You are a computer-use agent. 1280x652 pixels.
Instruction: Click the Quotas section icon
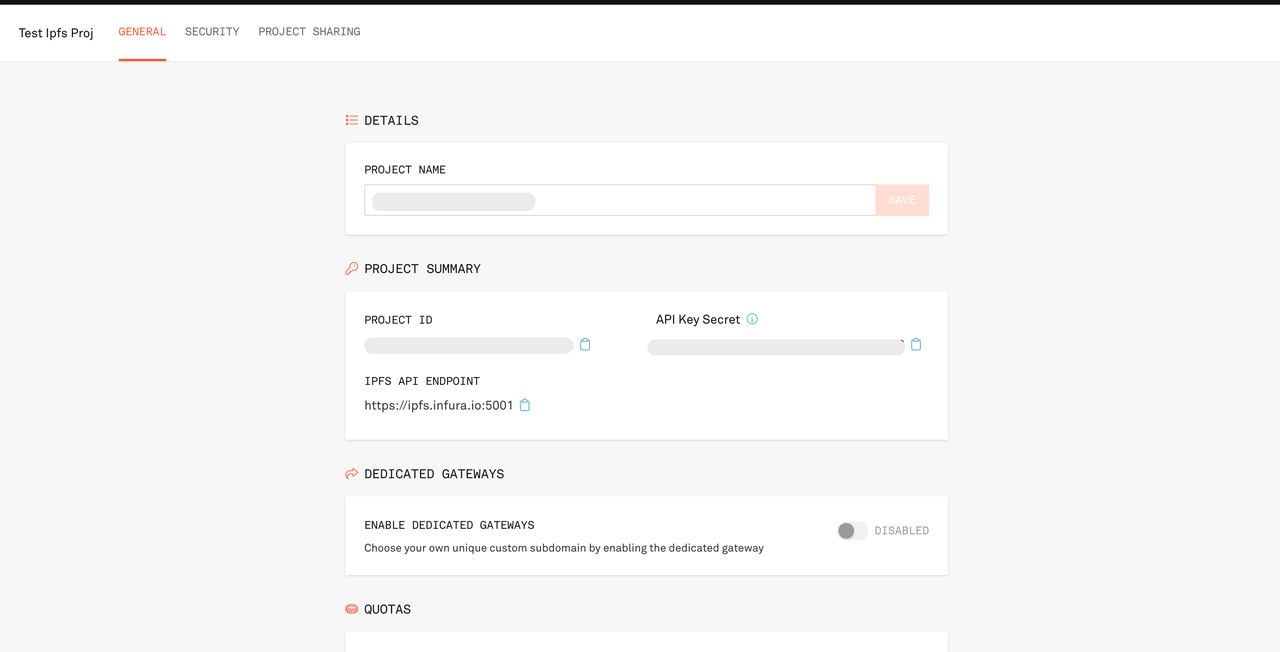click(x=352, y=609)
